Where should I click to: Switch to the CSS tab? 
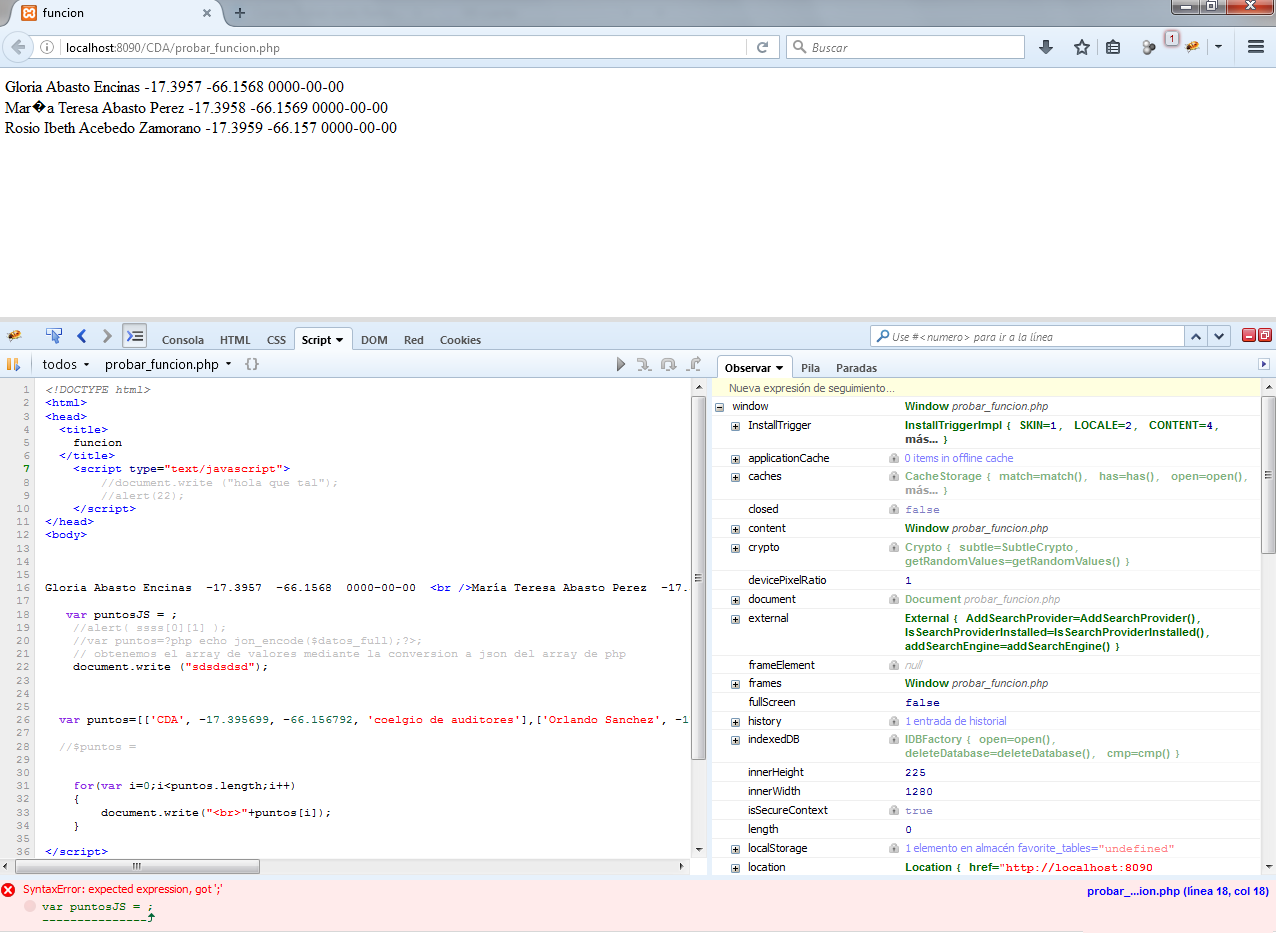click(x=276, y=340)
